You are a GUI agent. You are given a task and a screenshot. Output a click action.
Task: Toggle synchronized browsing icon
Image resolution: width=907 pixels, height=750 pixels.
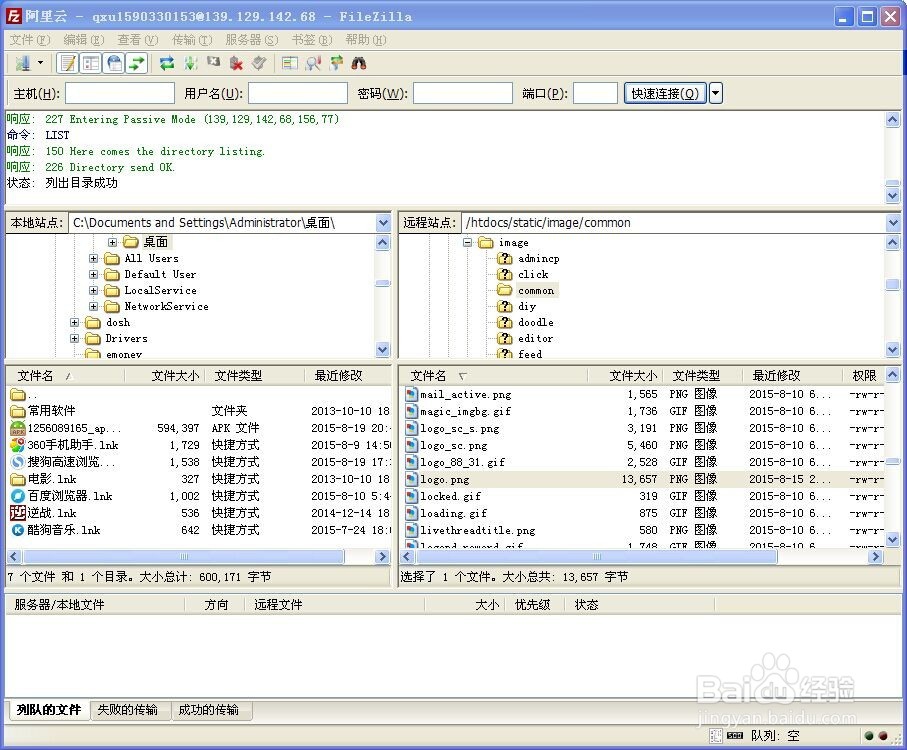(336, 63)
